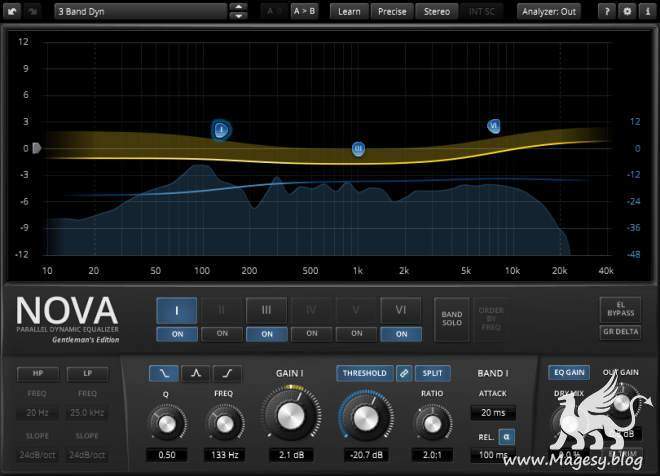Image resolution: width=660 pixels, height=476 pixels.
Task: Open the info icon
Action: coord(647,12)
